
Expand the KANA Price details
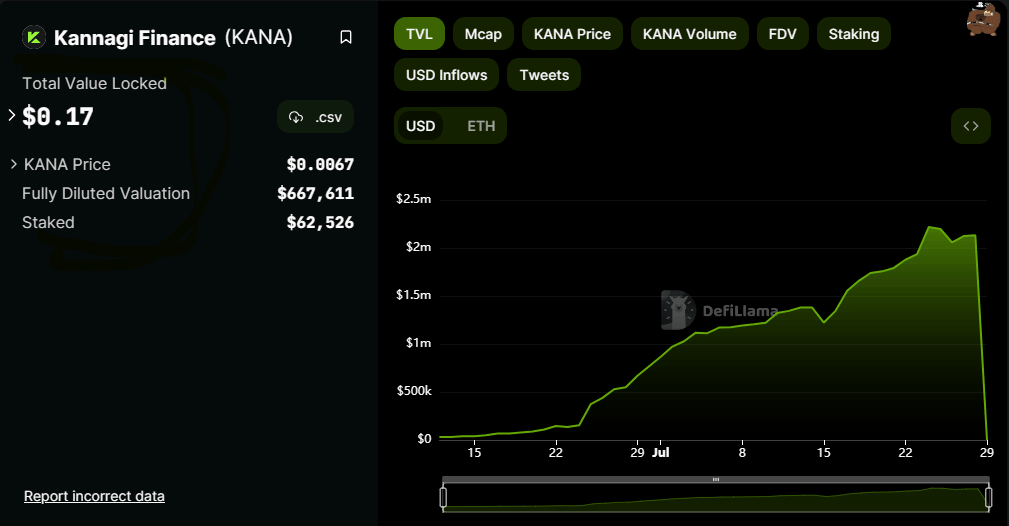coord(14,164)
